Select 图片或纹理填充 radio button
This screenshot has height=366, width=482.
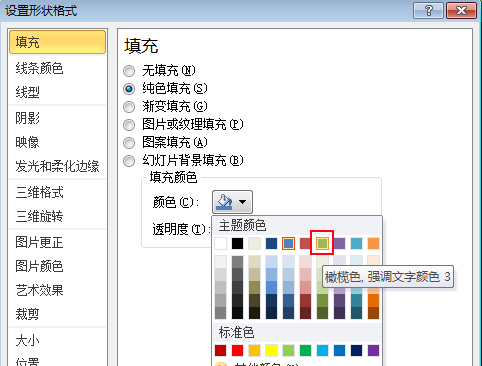coord(129,125)
